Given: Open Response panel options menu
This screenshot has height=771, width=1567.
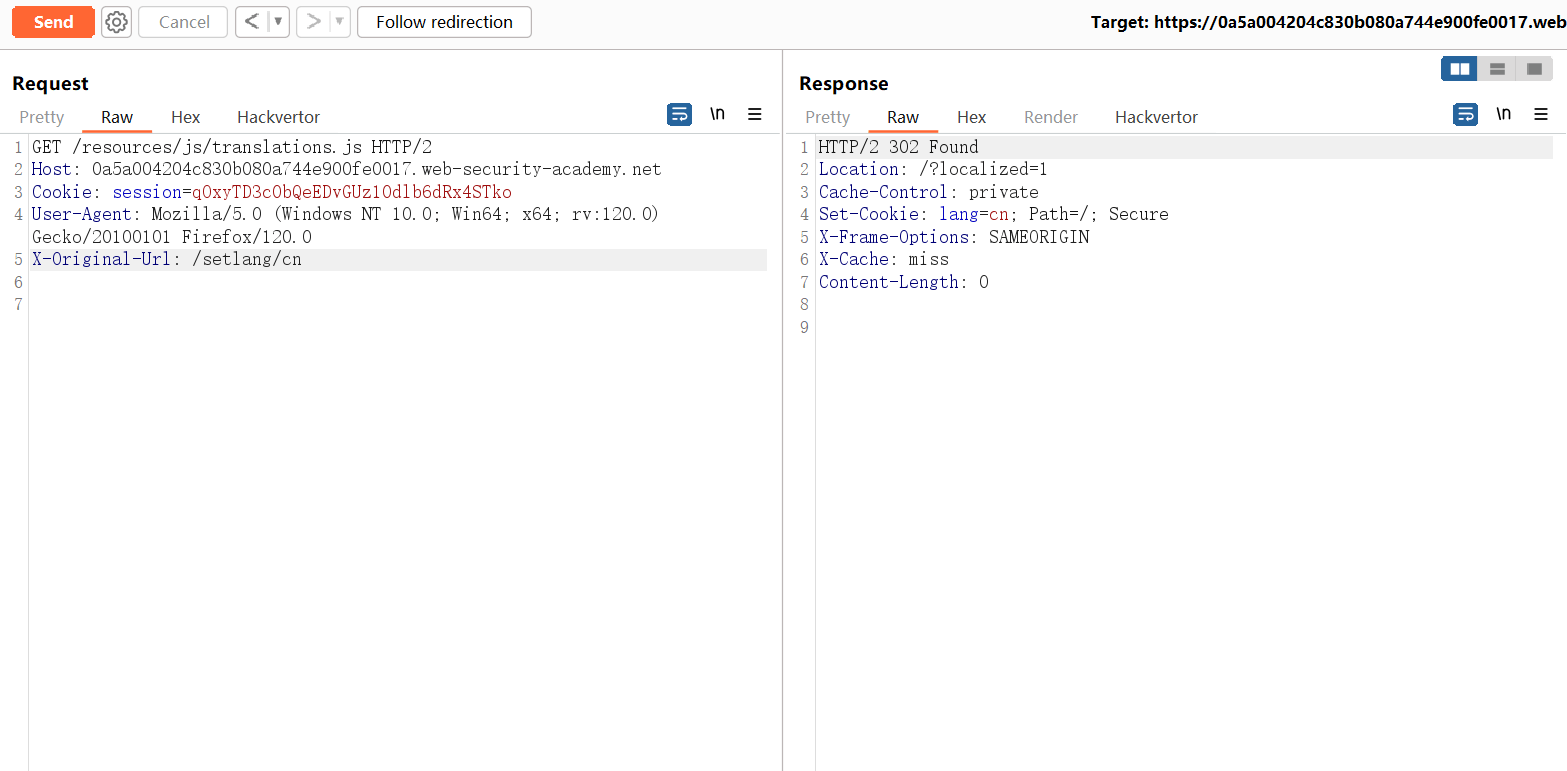Looking at the screenshot, I should 1541,114.
